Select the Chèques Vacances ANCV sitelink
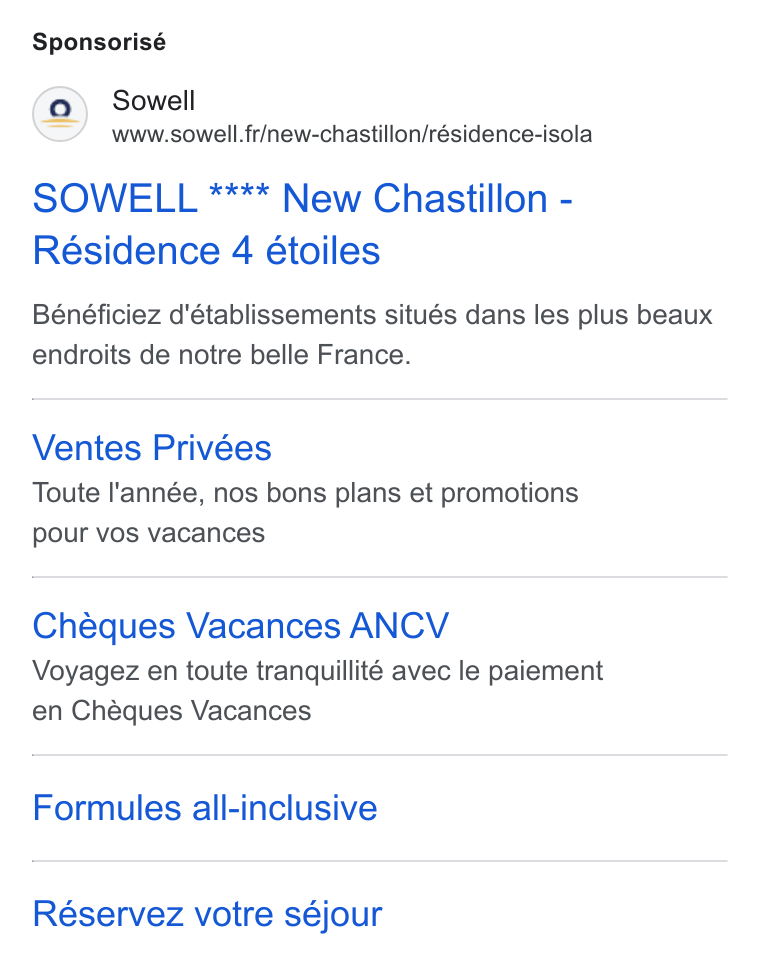 tap(241, 626)
